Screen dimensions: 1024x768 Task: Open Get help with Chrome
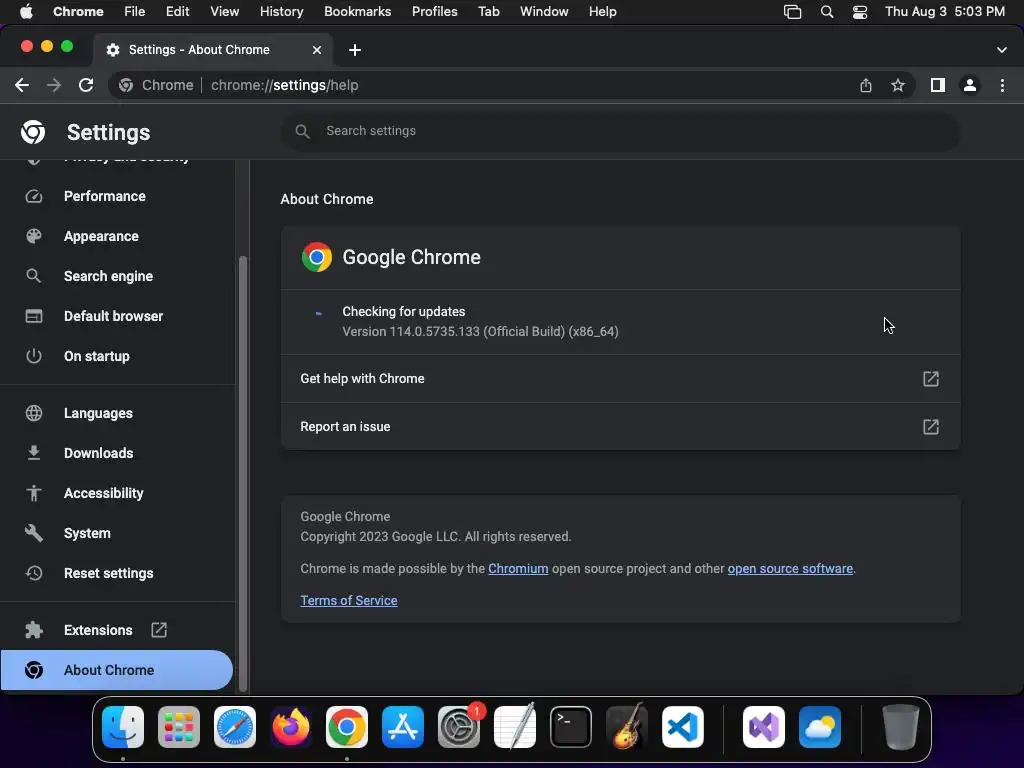point(620,379)
